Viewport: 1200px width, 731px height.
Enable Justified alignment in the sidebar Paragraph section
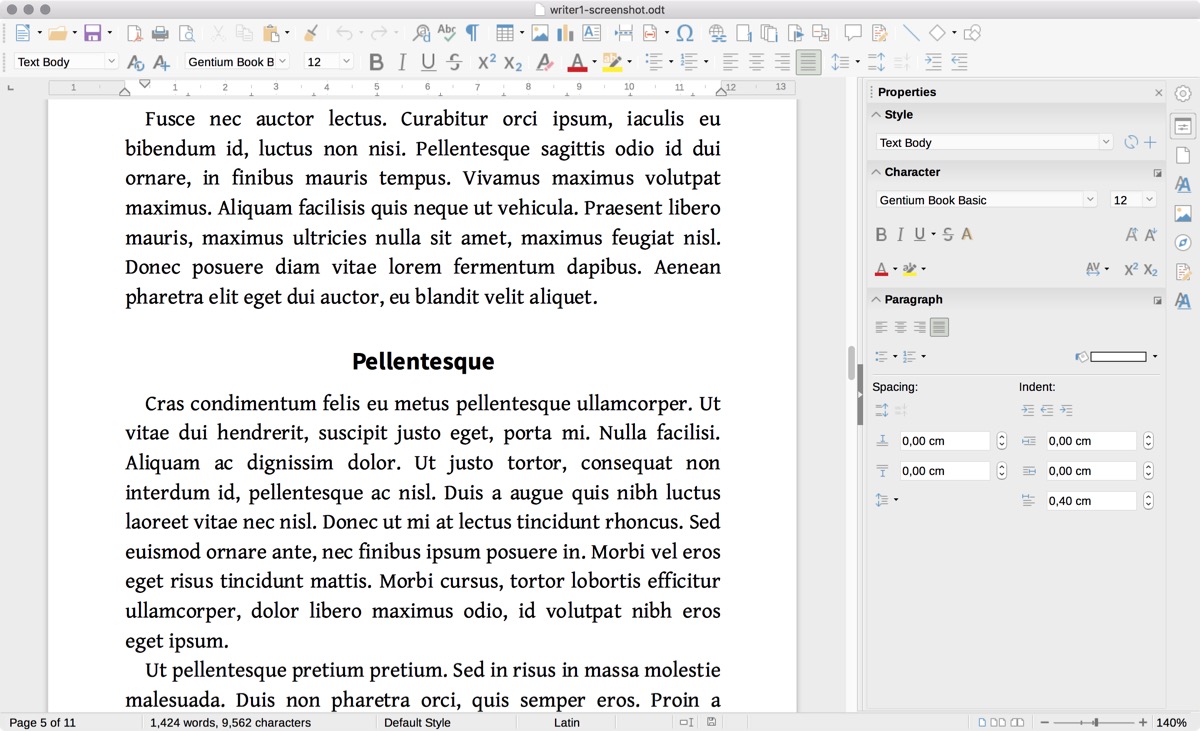pyautogui.click(x=939, y=327)
